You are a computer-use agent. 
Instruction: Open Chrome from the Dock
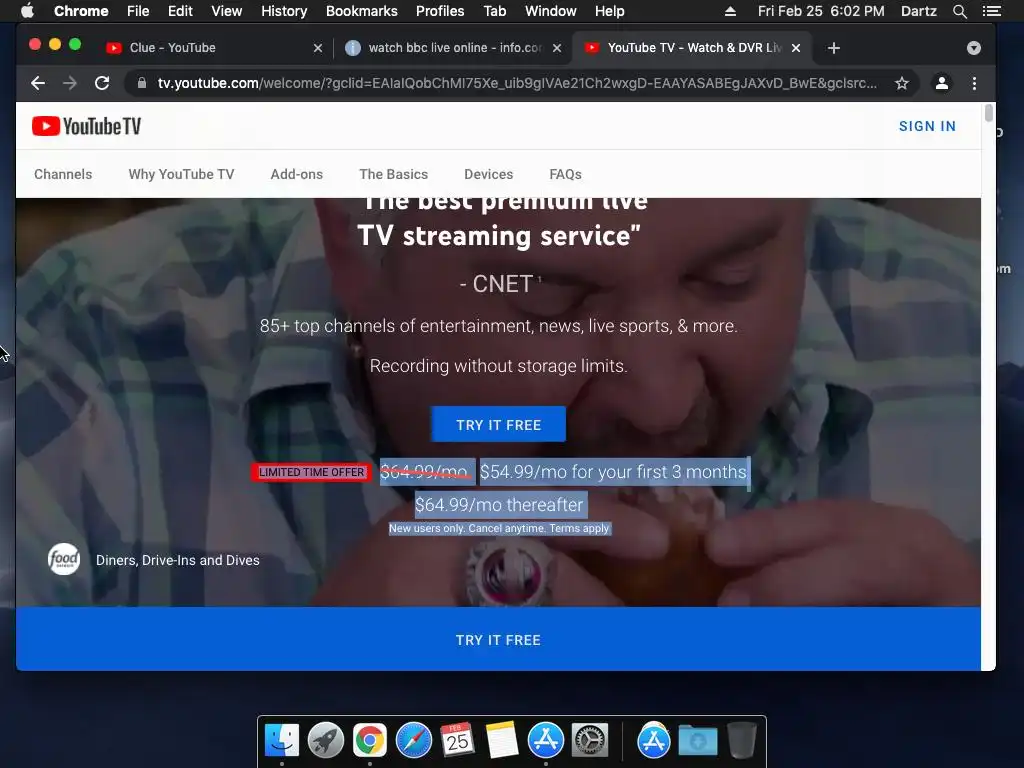coord(370,741)
